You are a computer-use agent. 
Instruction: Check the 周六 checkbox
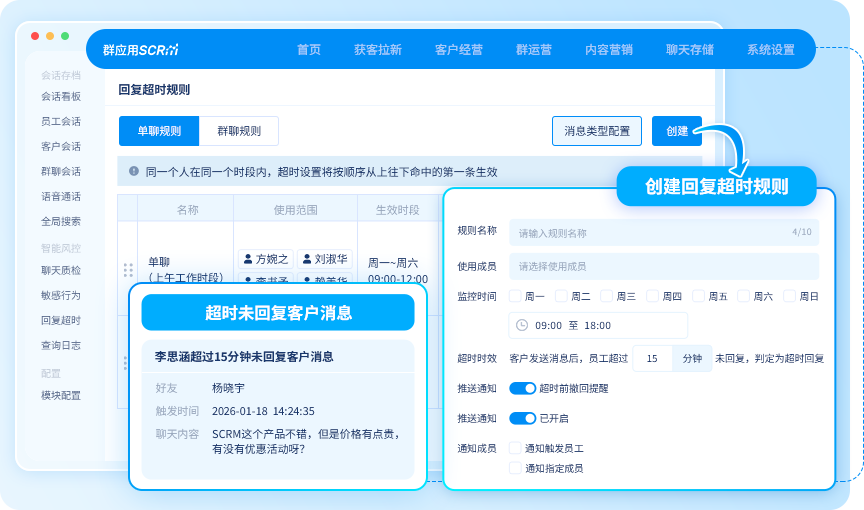click(x=743, y=296)
